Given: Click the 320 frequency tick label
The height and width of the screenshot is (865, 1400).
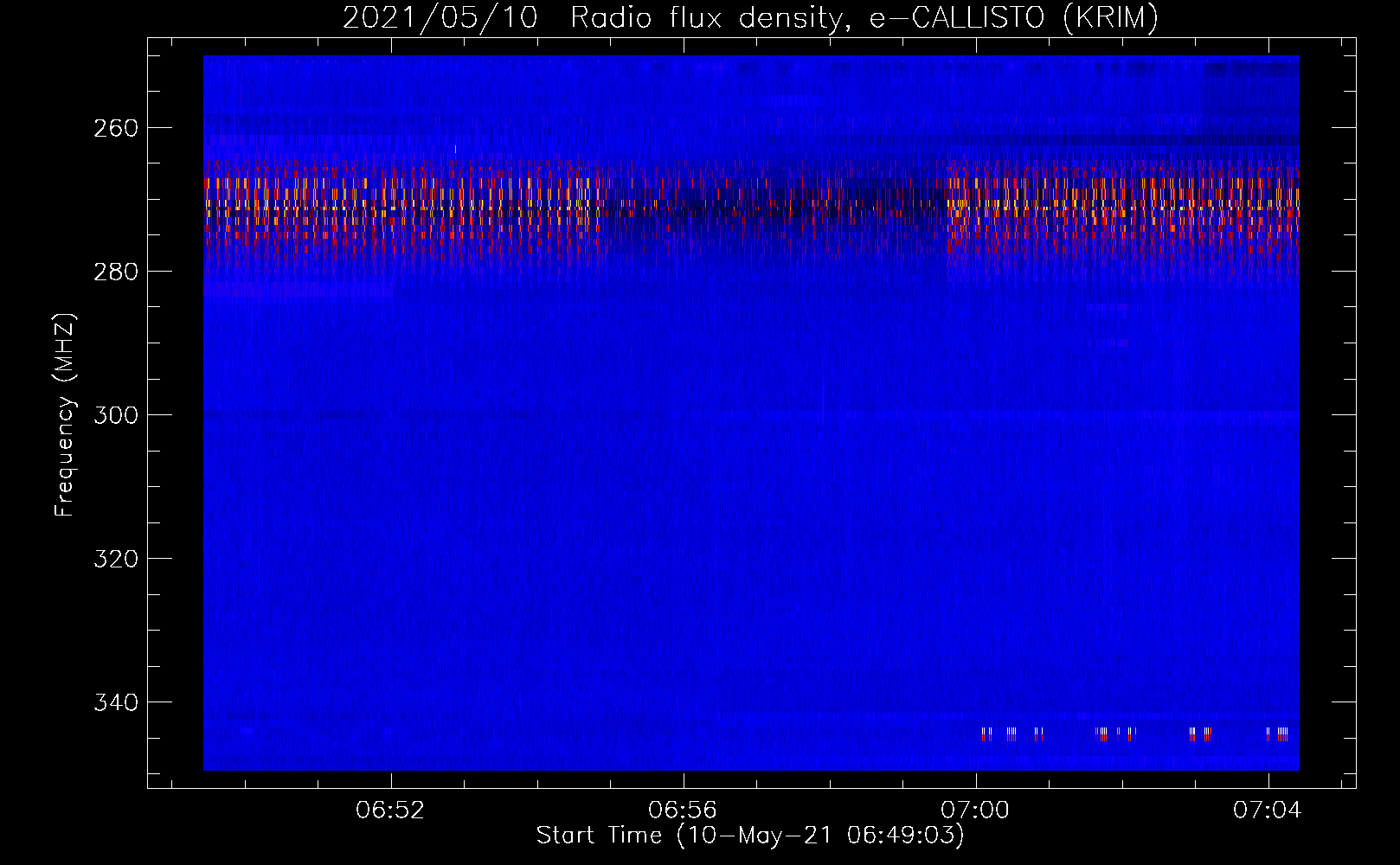Looking at the screenshot, I should click(116, 559).
